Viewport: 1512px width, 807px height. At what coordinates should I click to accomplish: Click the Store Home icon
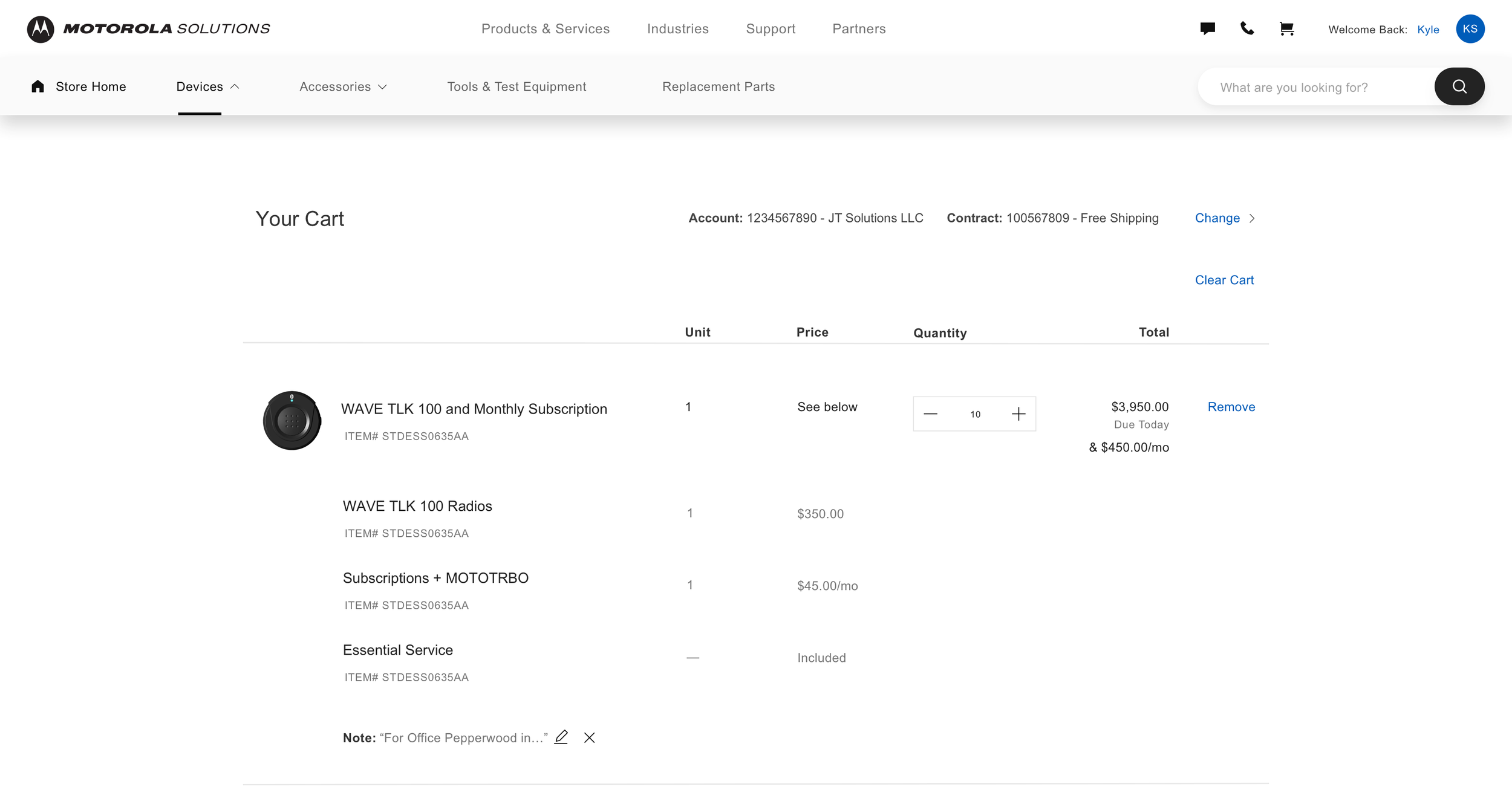[37, 86]
